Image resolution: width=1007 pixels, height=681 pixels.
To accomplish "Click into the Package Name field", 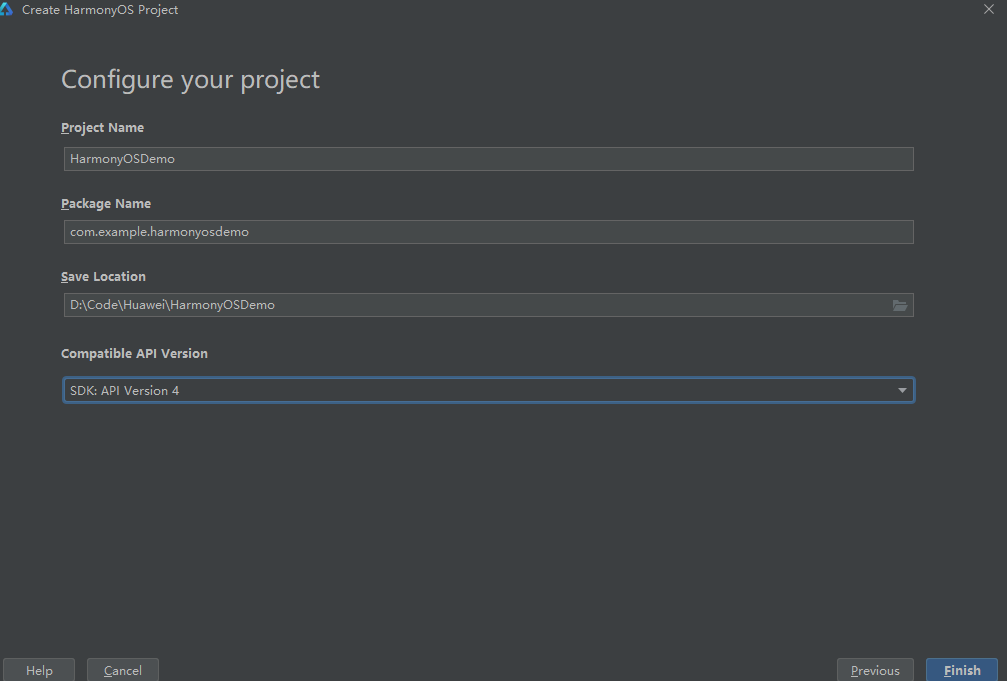I will 487,232.
